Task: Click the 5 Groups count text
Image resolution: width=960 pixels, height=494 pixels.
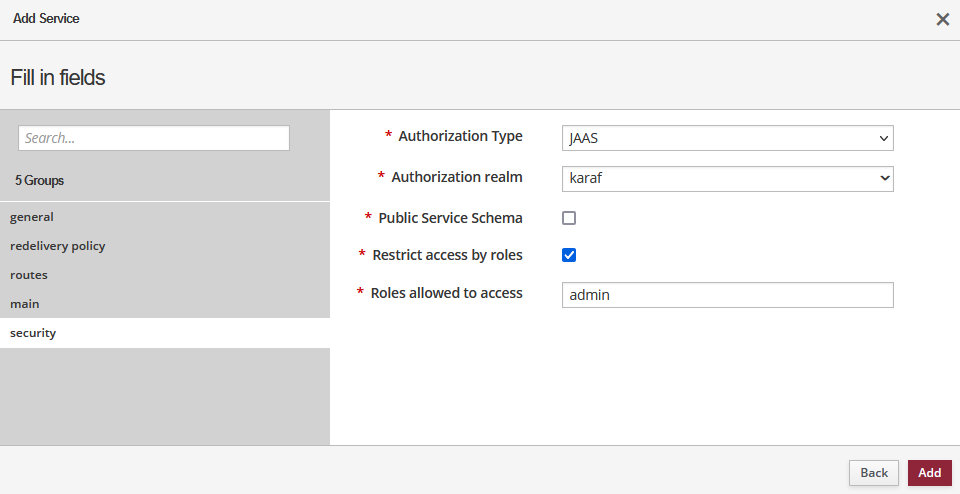Action: point(40,181)
